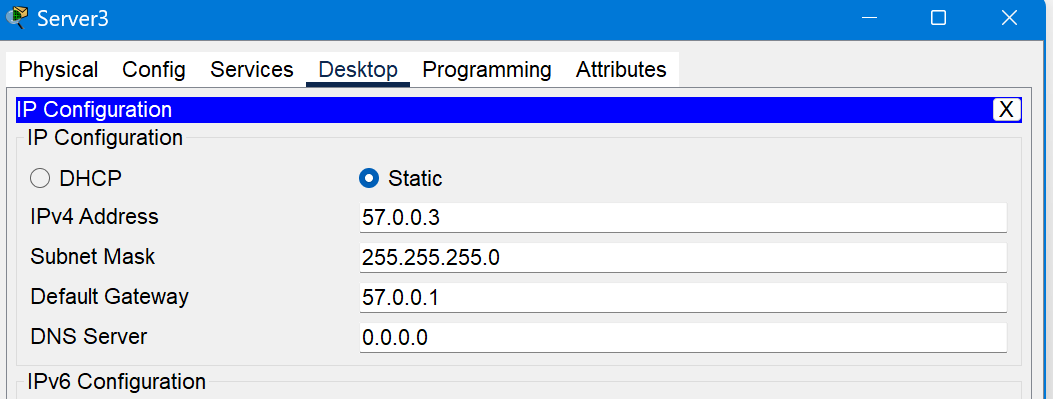Maximize the Server3 window

pos(938,18)
